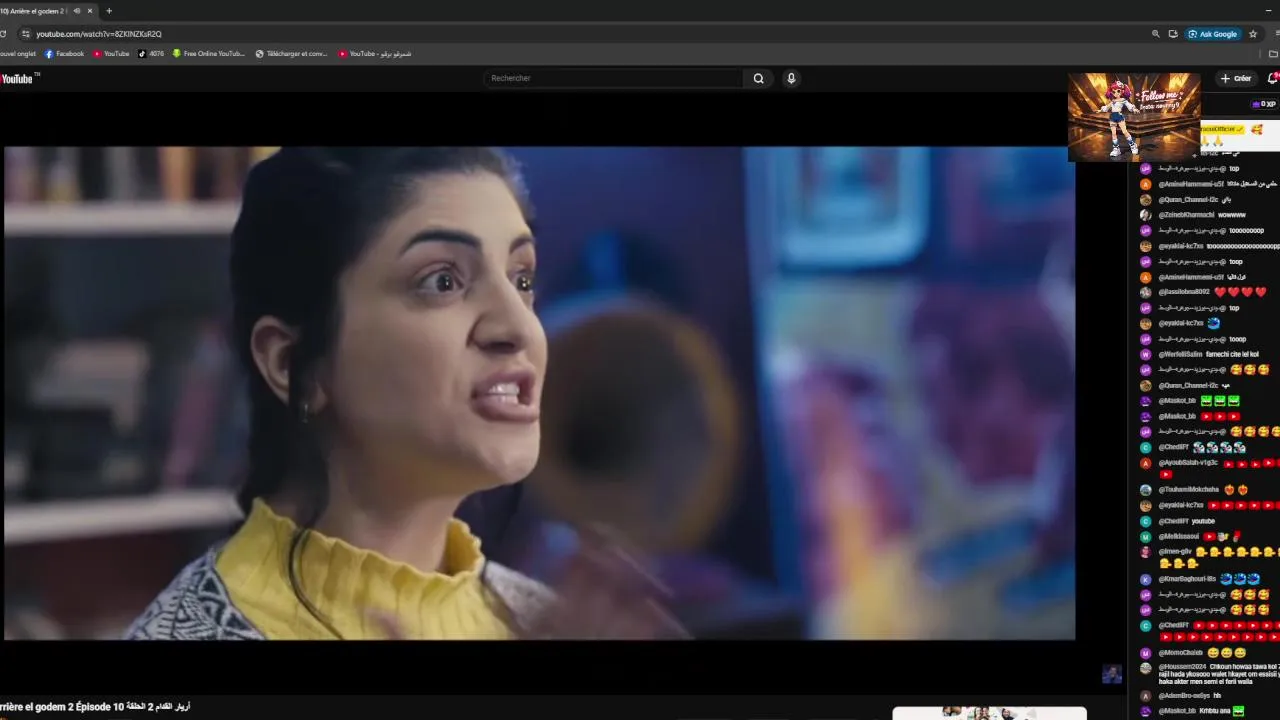Image resolution: width=1280 pixels, height=720 pixels.
Task: Click the WerfelliSalim W avatar
Action: [x=1146, y=354]
